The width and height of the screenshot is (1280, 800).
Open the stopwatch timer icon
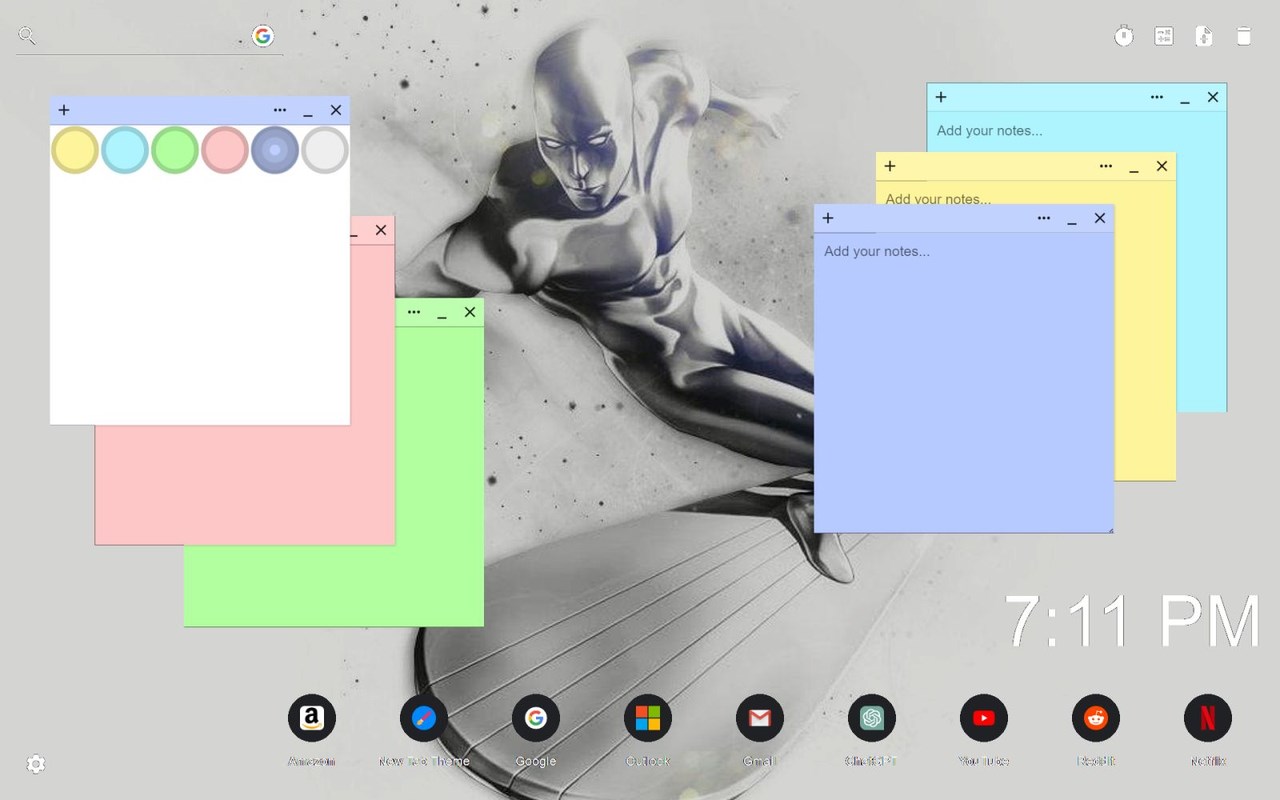click(x=1124, y=36)
